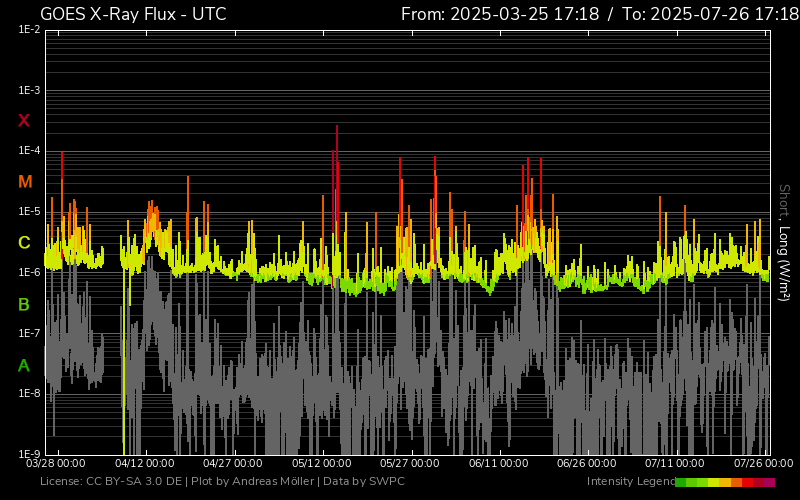The height and width of the screenshot is (500, 800).
Task: Click the 1E-2 y-axis label
Action: point(29,30)
